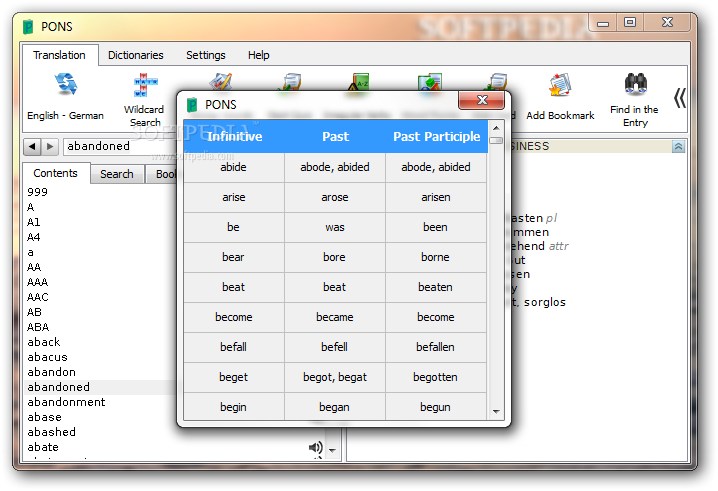Switch to the Contents tab
Screen dimensions: 718x491
point(55,173)
